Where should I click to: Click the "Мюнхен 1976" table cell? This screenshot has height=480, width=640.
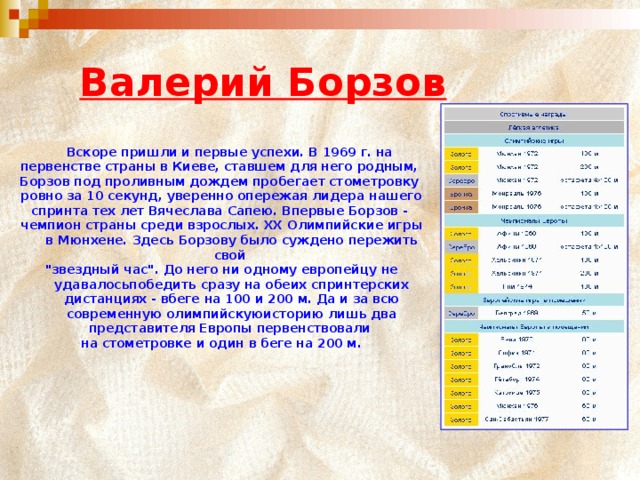pos(517,406)
